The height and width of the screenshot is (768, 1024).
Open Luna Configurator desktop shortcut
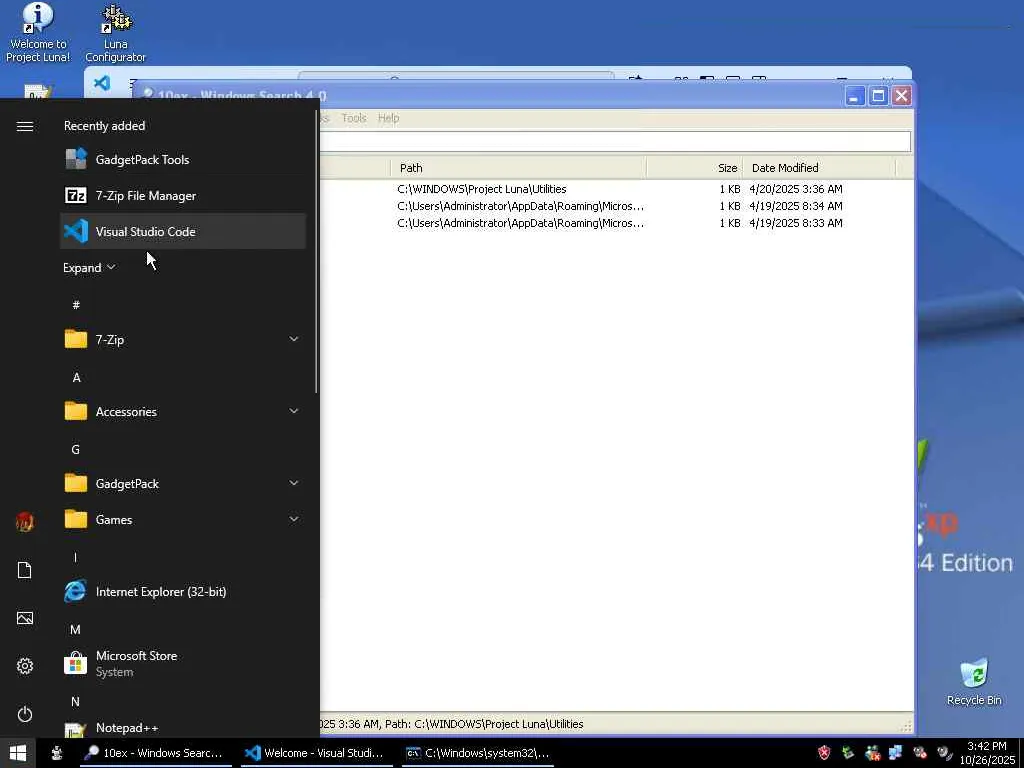pos(116,33)
